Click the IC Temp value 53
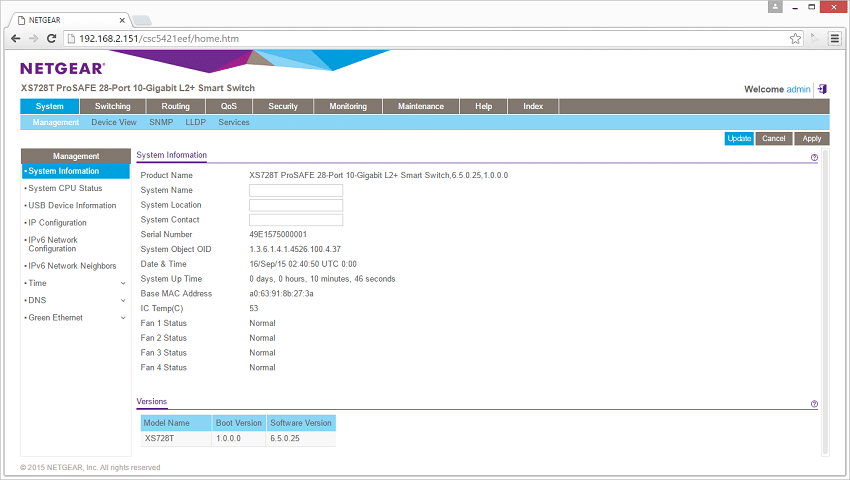850x480 pixels. pos(254,308)
